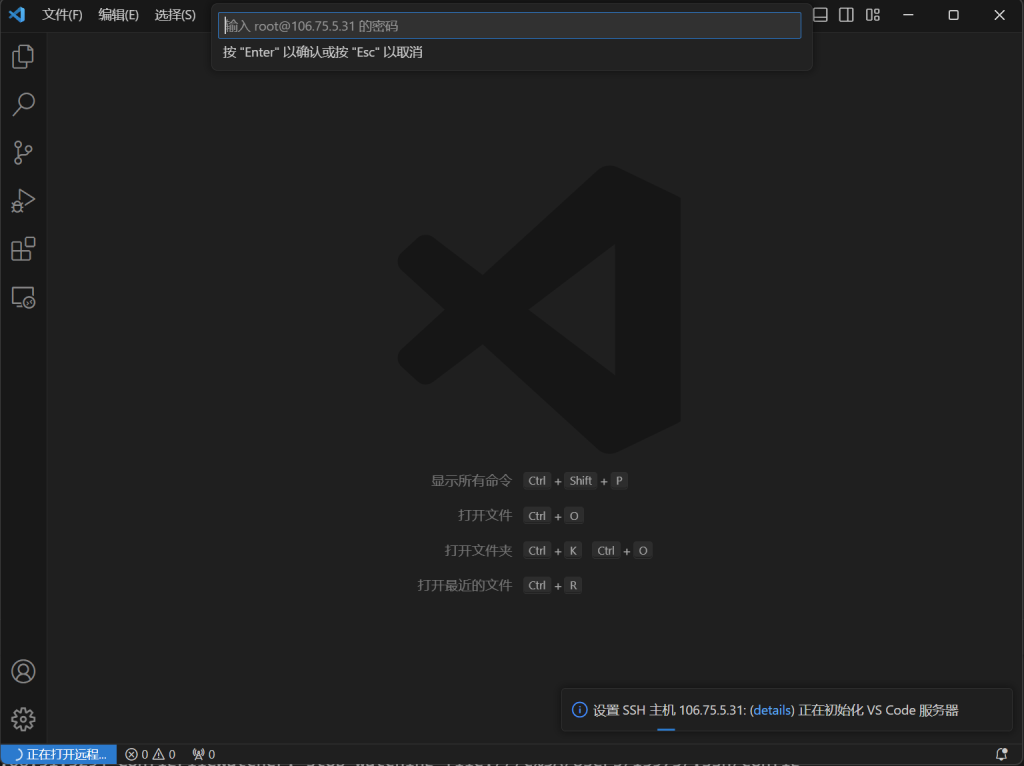Open the customize layout icon
Viewport: 1024px width, 766px height.
point(873,14)
